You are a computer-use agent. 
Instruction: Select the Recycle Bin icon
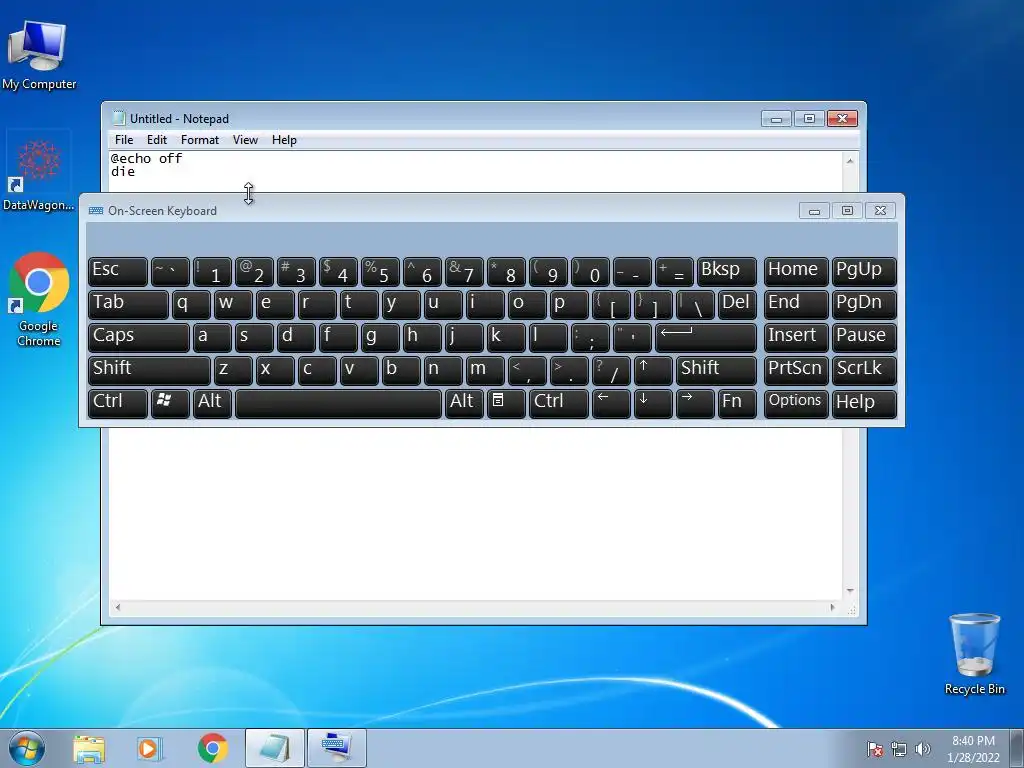coord(974,653)
